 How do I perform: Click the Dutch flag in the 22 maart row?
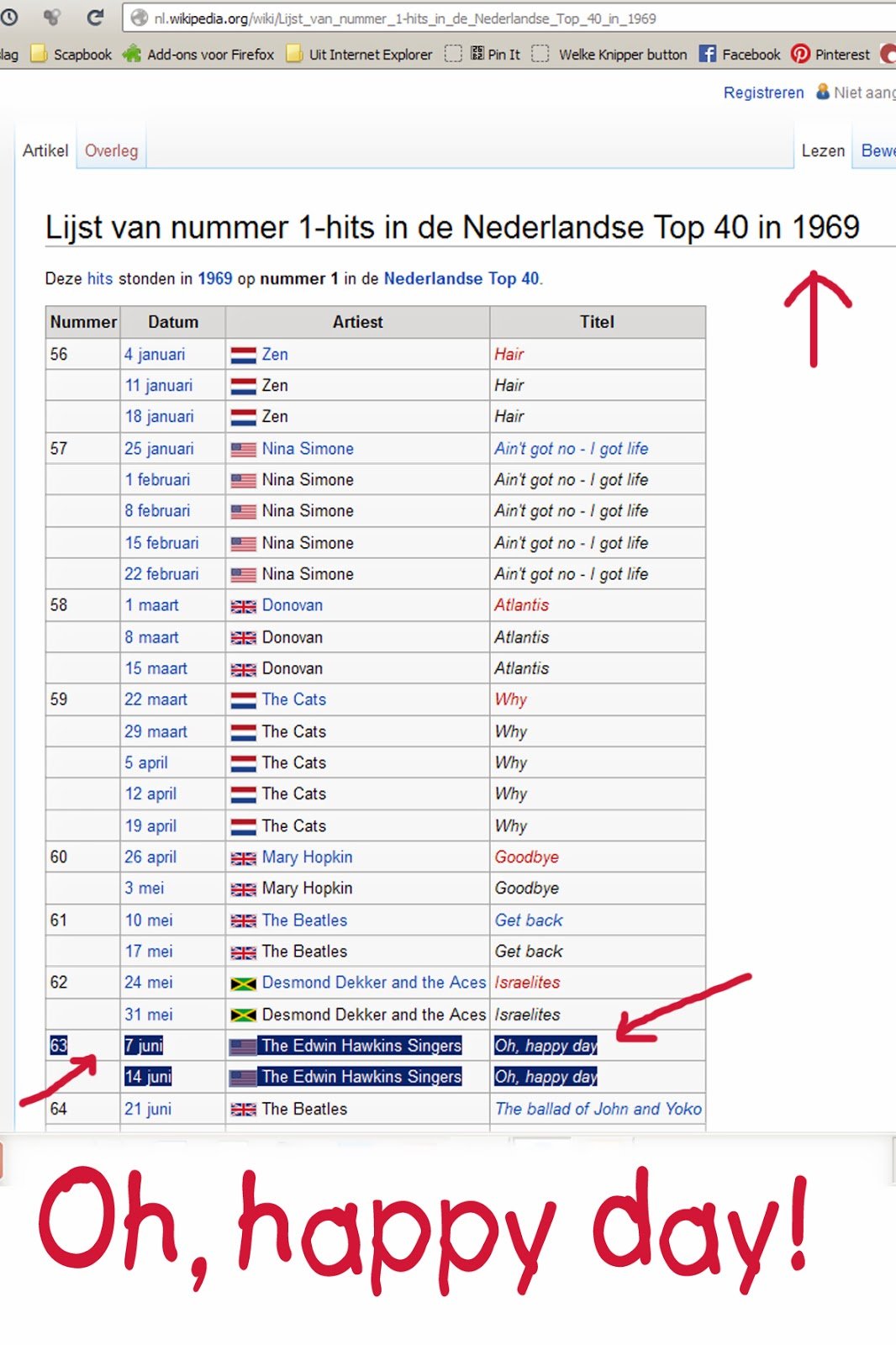pyautogui.click(x=243, y=700)
